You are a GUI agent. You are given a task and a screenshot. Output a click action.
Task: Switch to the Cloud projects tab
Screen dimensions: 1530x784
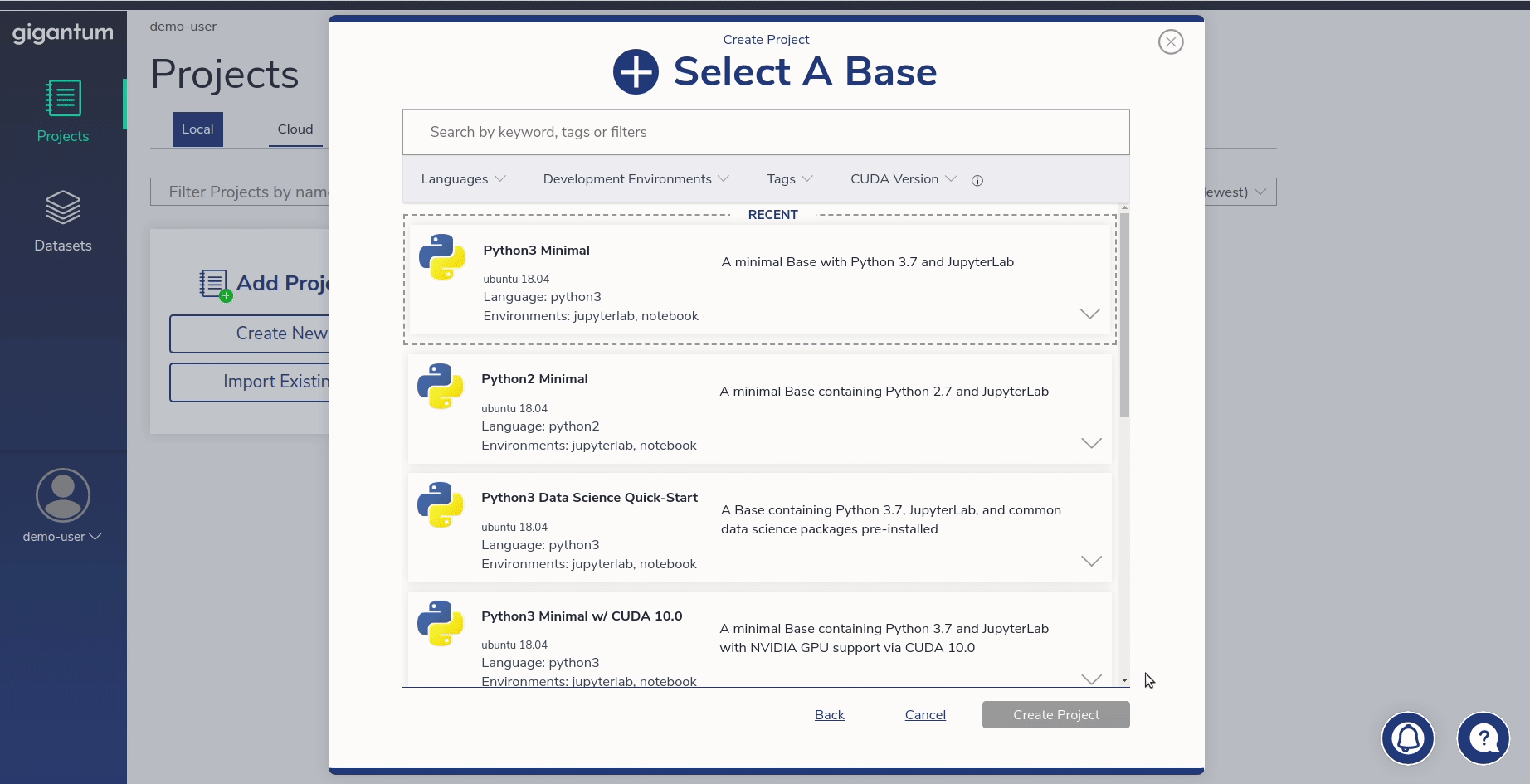coord(295,129)
